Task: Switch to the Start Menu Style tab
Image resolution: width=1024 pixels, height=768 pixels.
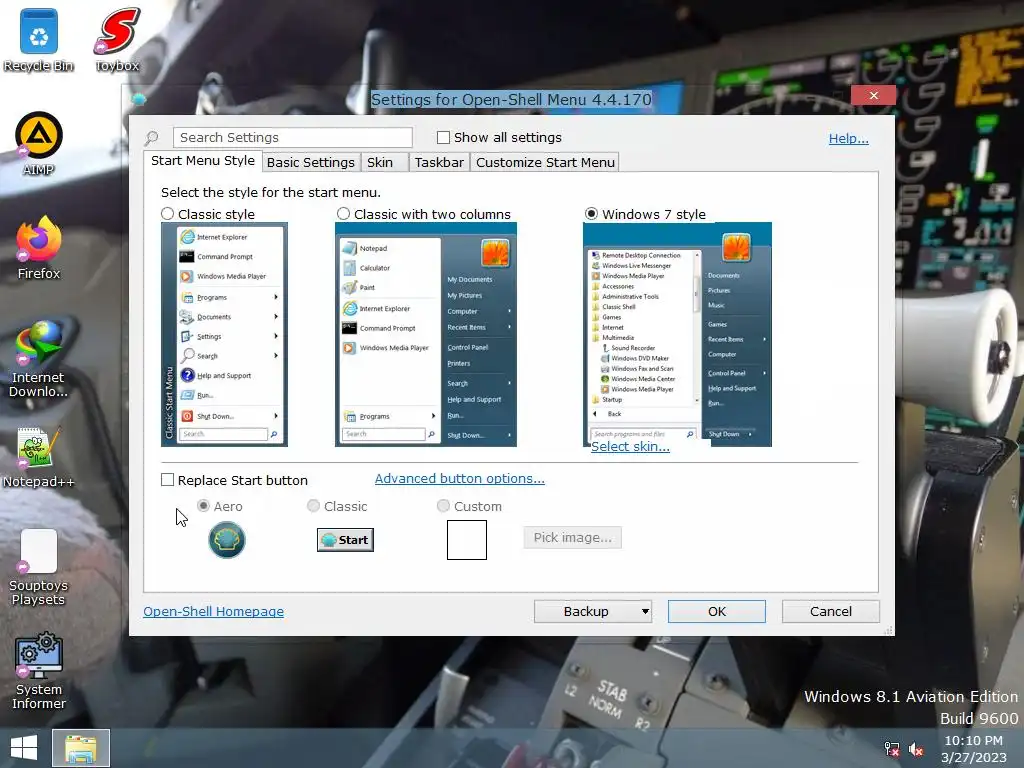Action: click(202, 161)
